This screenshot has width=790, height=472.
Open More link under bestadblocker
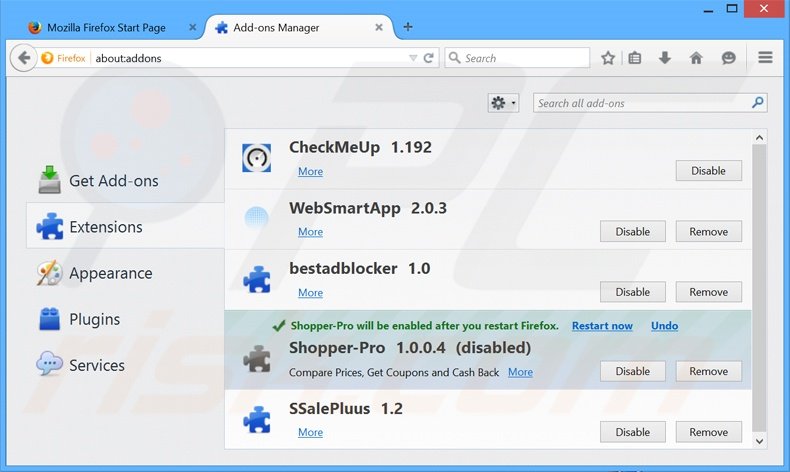(x=310, y=293)
